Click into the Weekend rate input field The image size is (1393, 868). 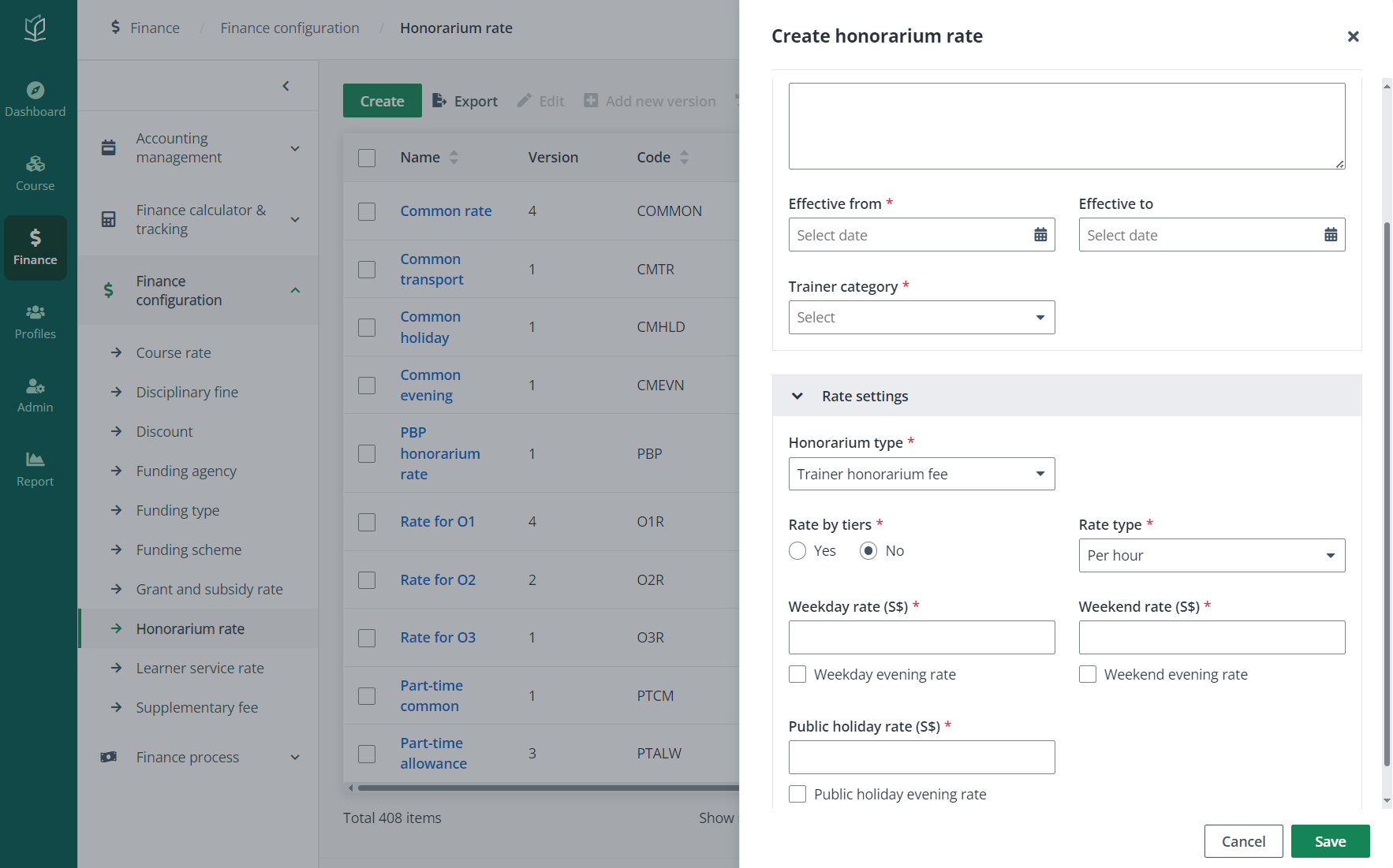click(x=1212, y=637)
